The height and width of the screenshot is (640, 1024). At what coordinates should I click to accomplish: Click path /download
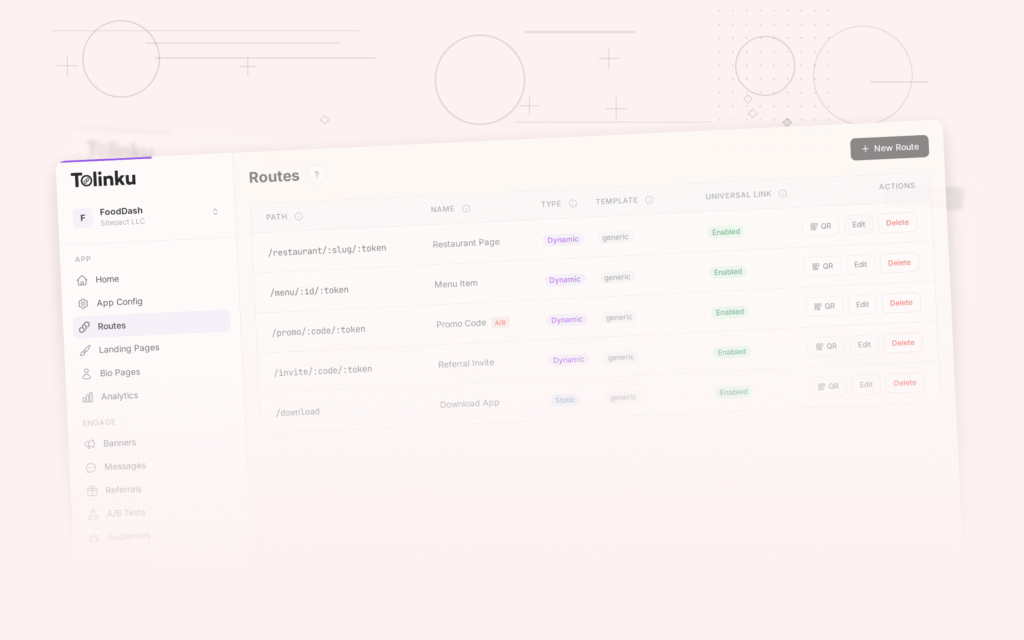(298, 412)
